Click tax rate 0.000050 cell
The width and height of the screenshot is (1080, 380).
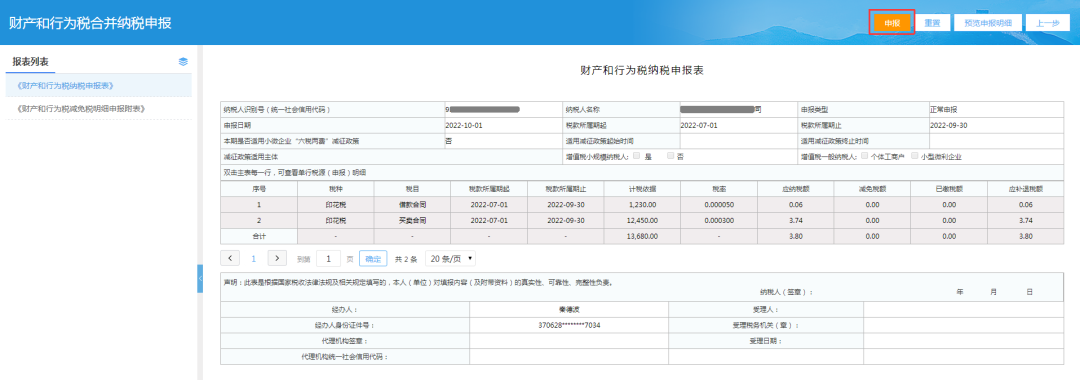coord(719,204)
